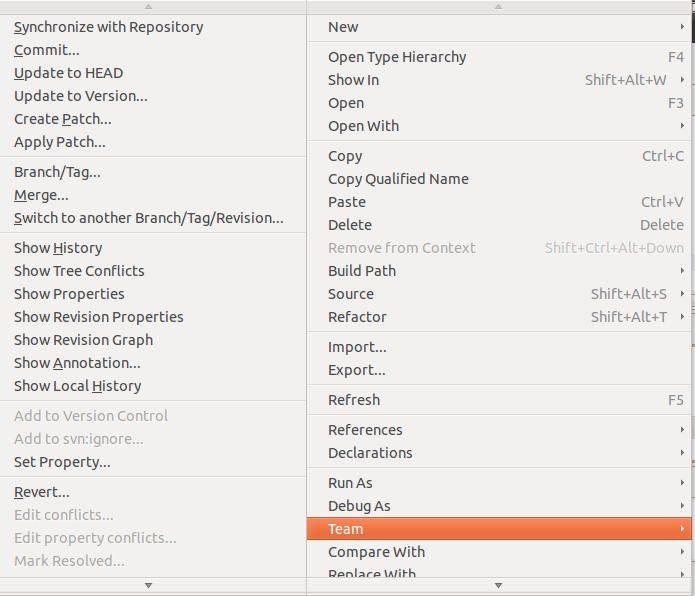
Task: Choose Switch to another Branch/Tag/Revision
Action: (148, 218)
